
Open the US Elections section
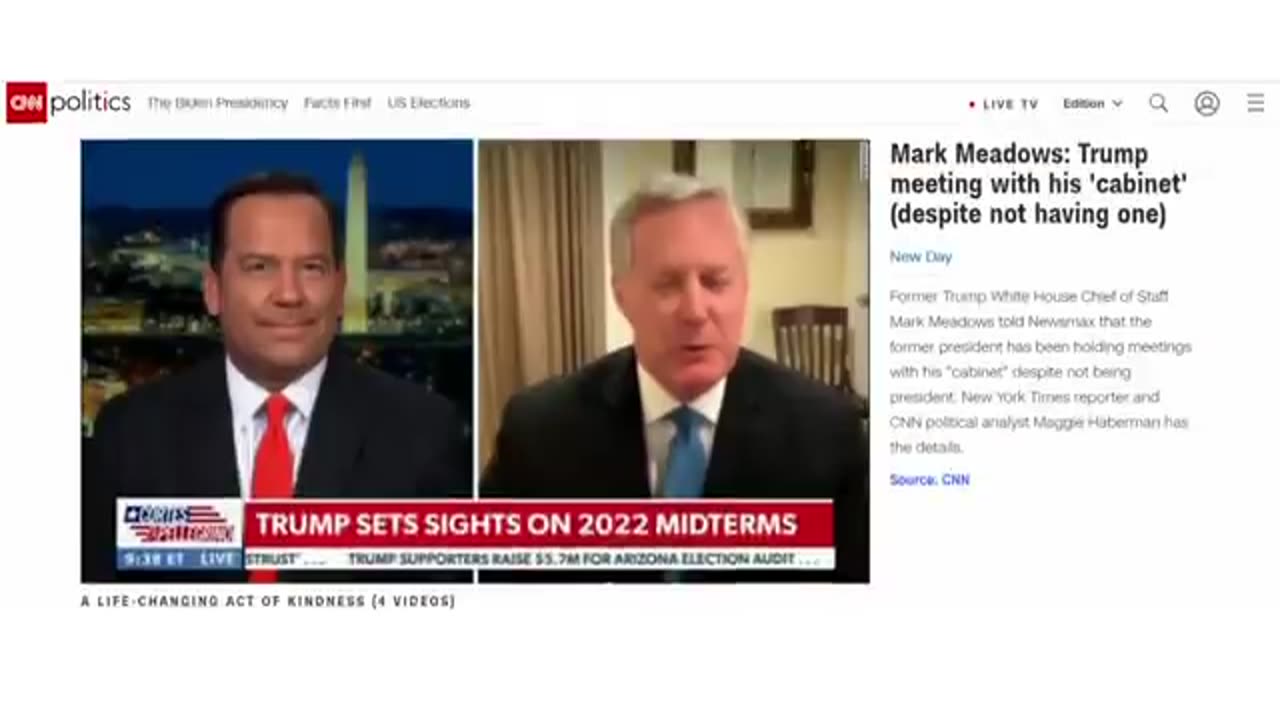click(428, 103)
